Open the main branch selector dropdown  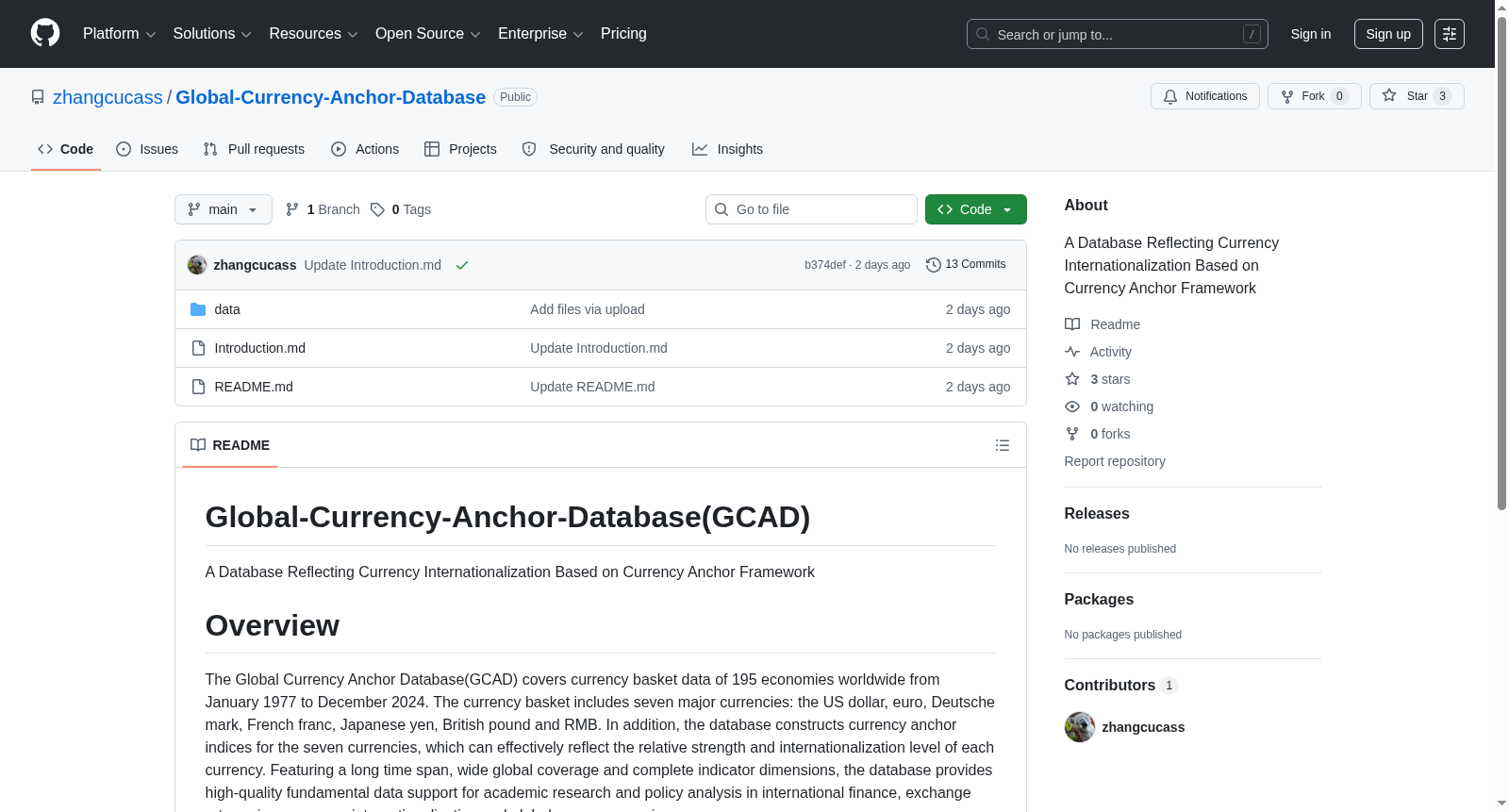(224, 209)
